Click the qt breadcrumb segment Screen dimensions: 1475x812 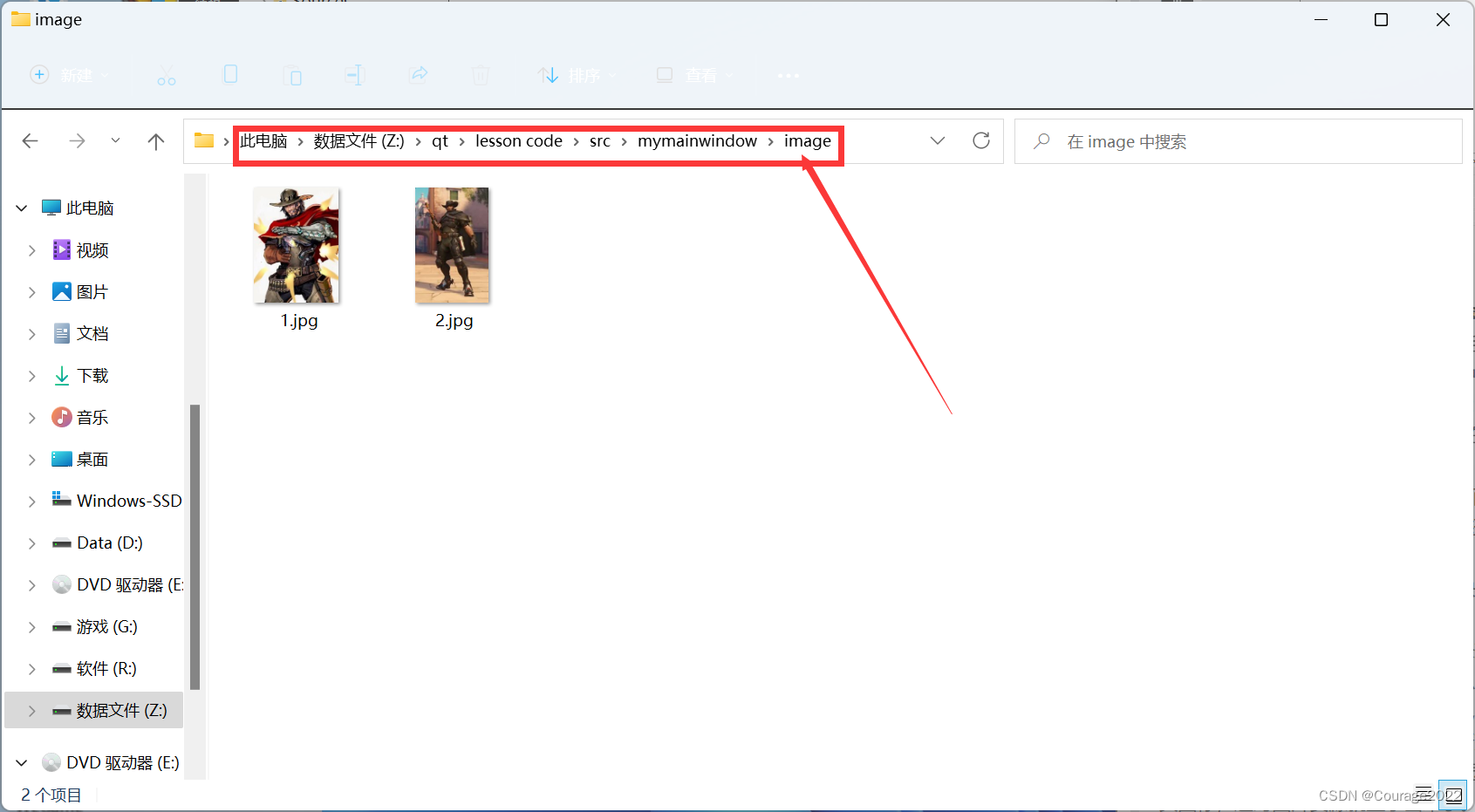(440, 141)
